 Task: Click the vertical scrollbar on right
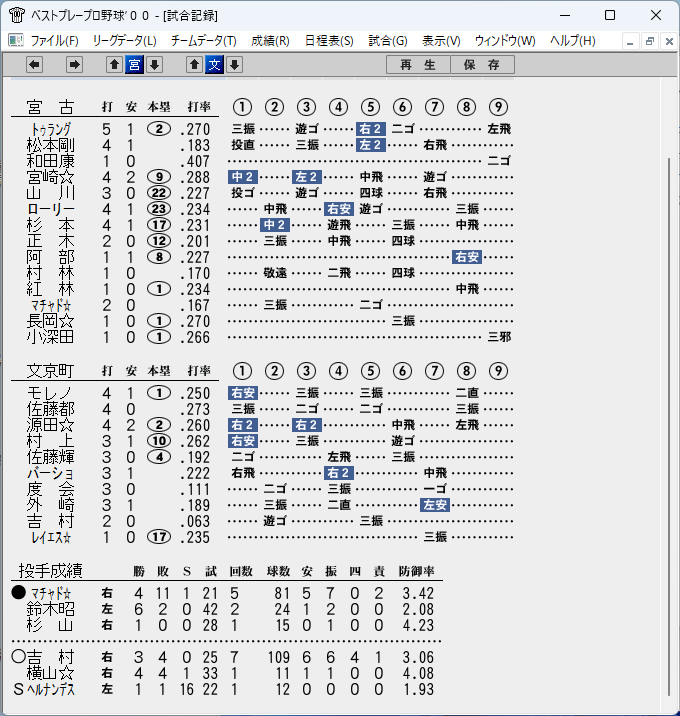669,426
